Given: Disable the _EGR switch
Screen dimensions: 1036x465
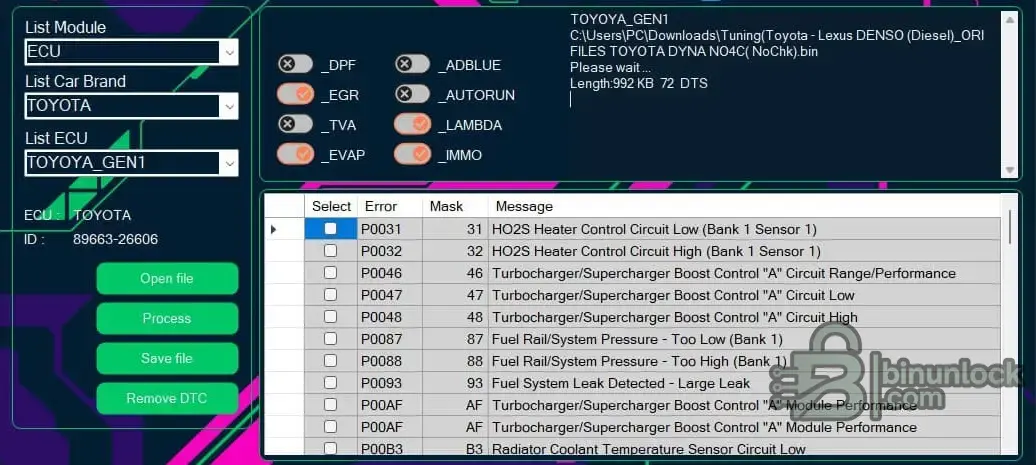Looking at the screenshot, I should (x=295, y=95).
